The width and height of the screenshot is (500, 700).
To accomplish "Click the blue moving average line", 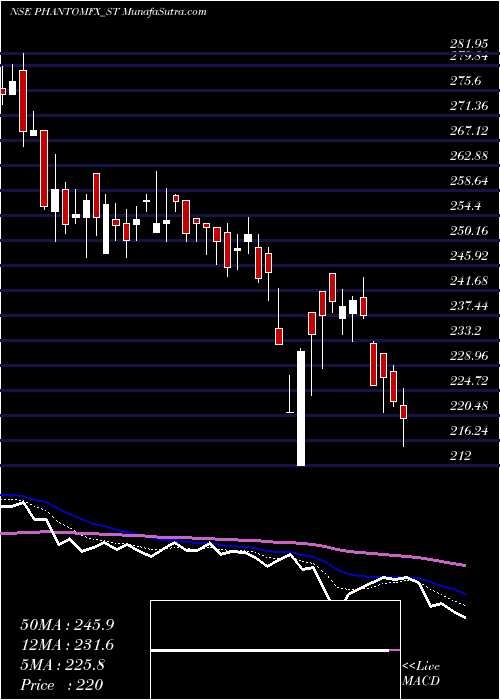I will point(232,546).
